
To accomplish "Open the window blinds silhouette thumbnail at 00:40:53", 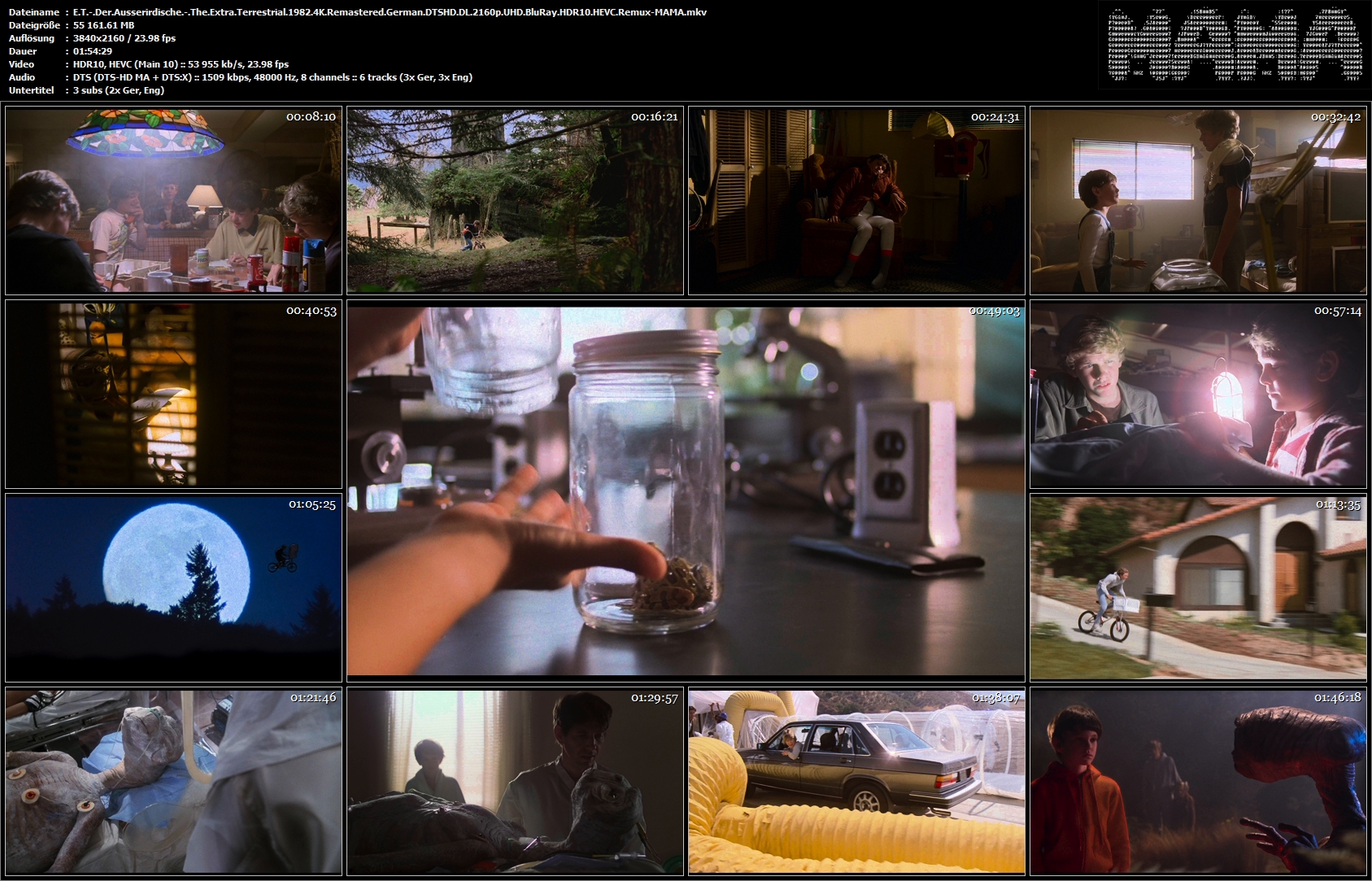I will click(x=173, y=395).
